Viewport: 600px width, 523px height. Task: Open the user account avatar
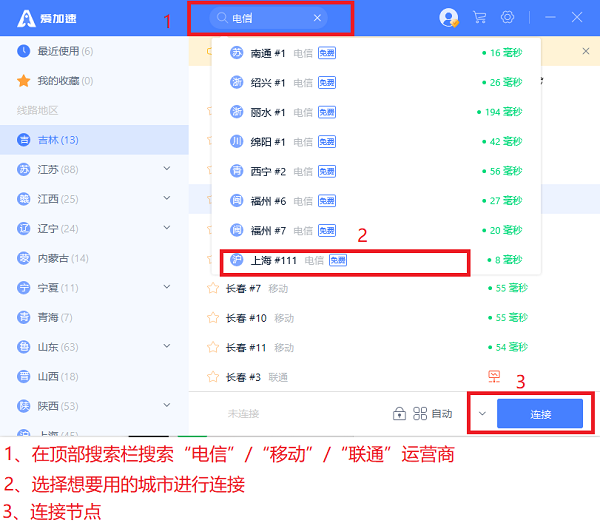click(448, 18)
